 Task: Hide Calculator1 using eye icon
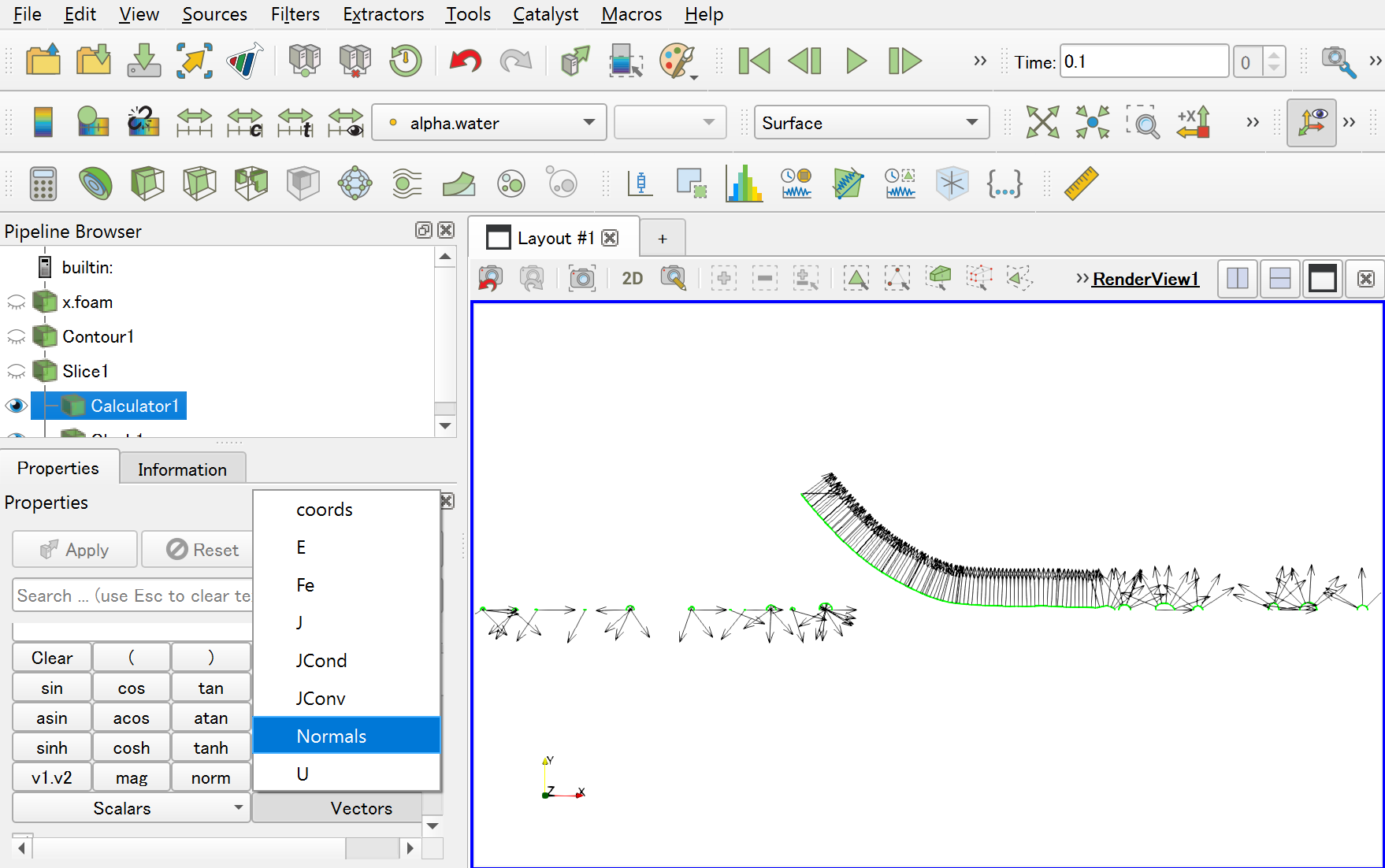(17, 406)
